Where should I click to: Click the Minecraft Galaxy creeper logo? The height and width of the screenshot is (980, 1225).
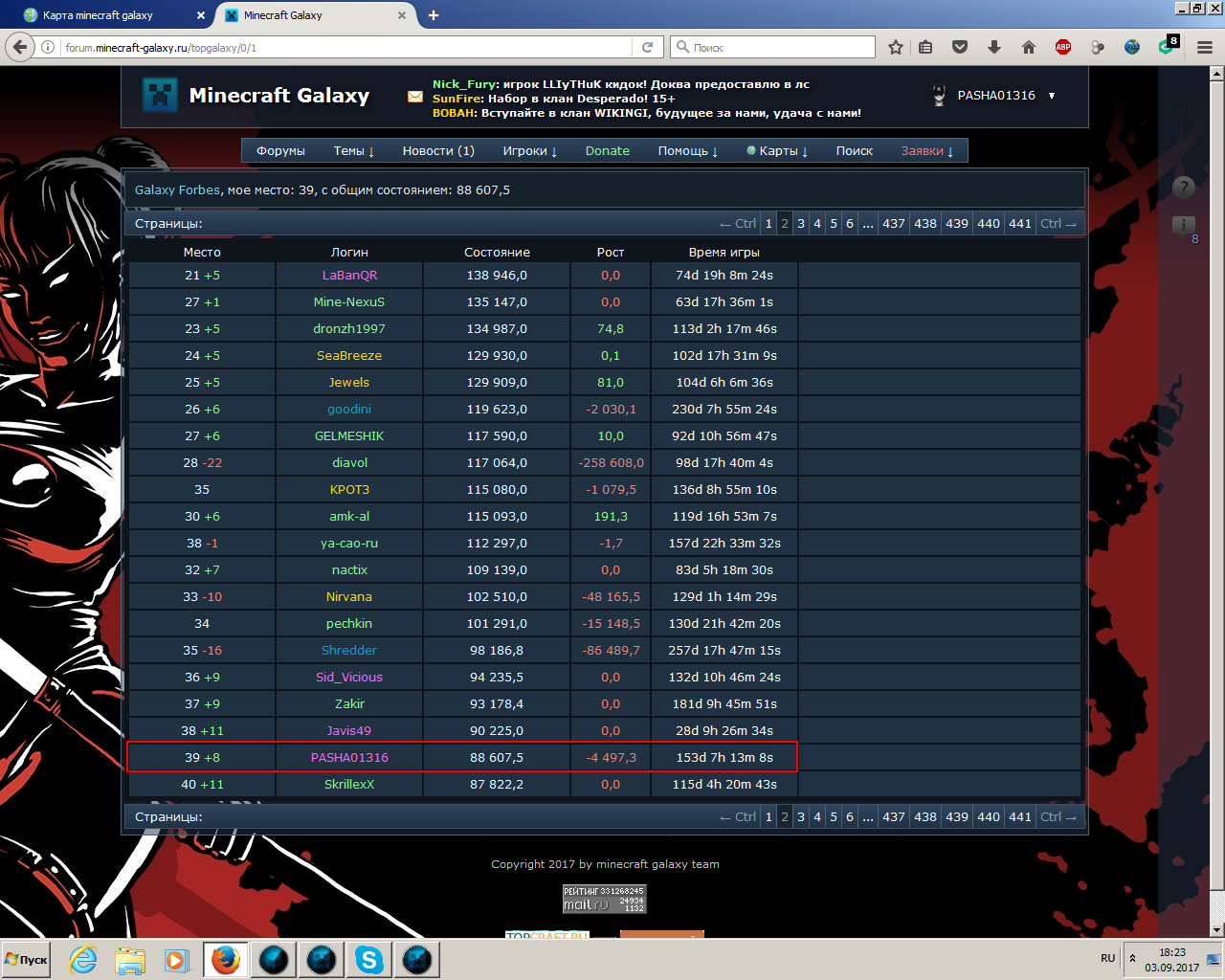(160, 95)
